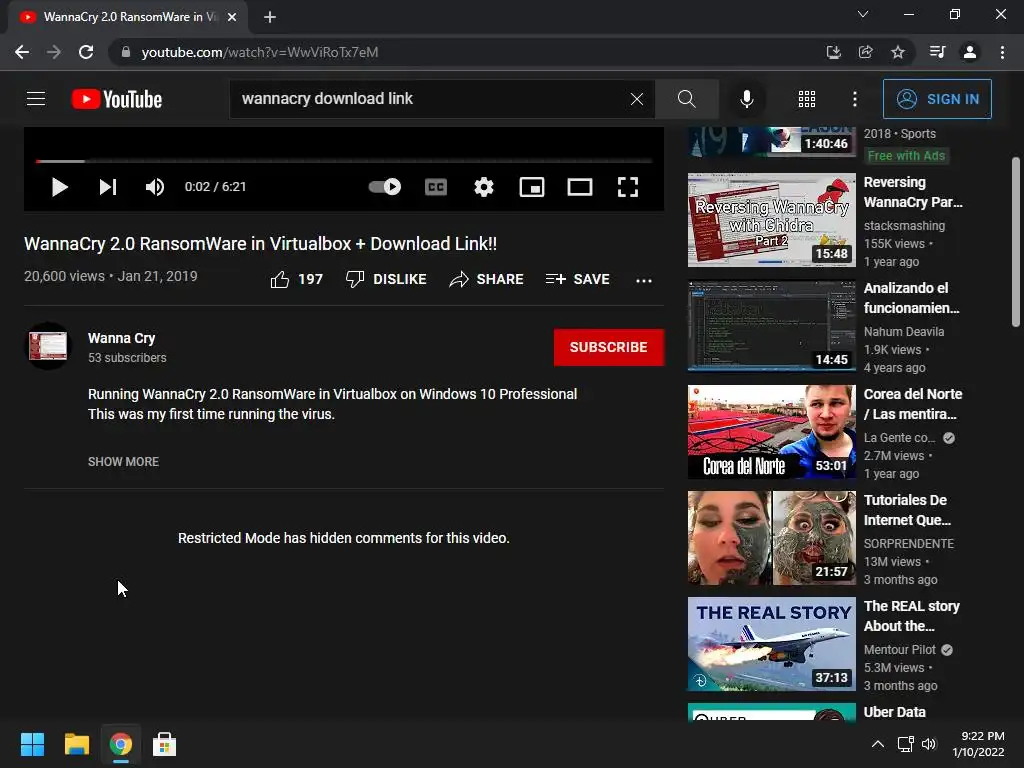Skip to next video
Image resolution: width=1024 pixels, height=768 pixels.
108,187
